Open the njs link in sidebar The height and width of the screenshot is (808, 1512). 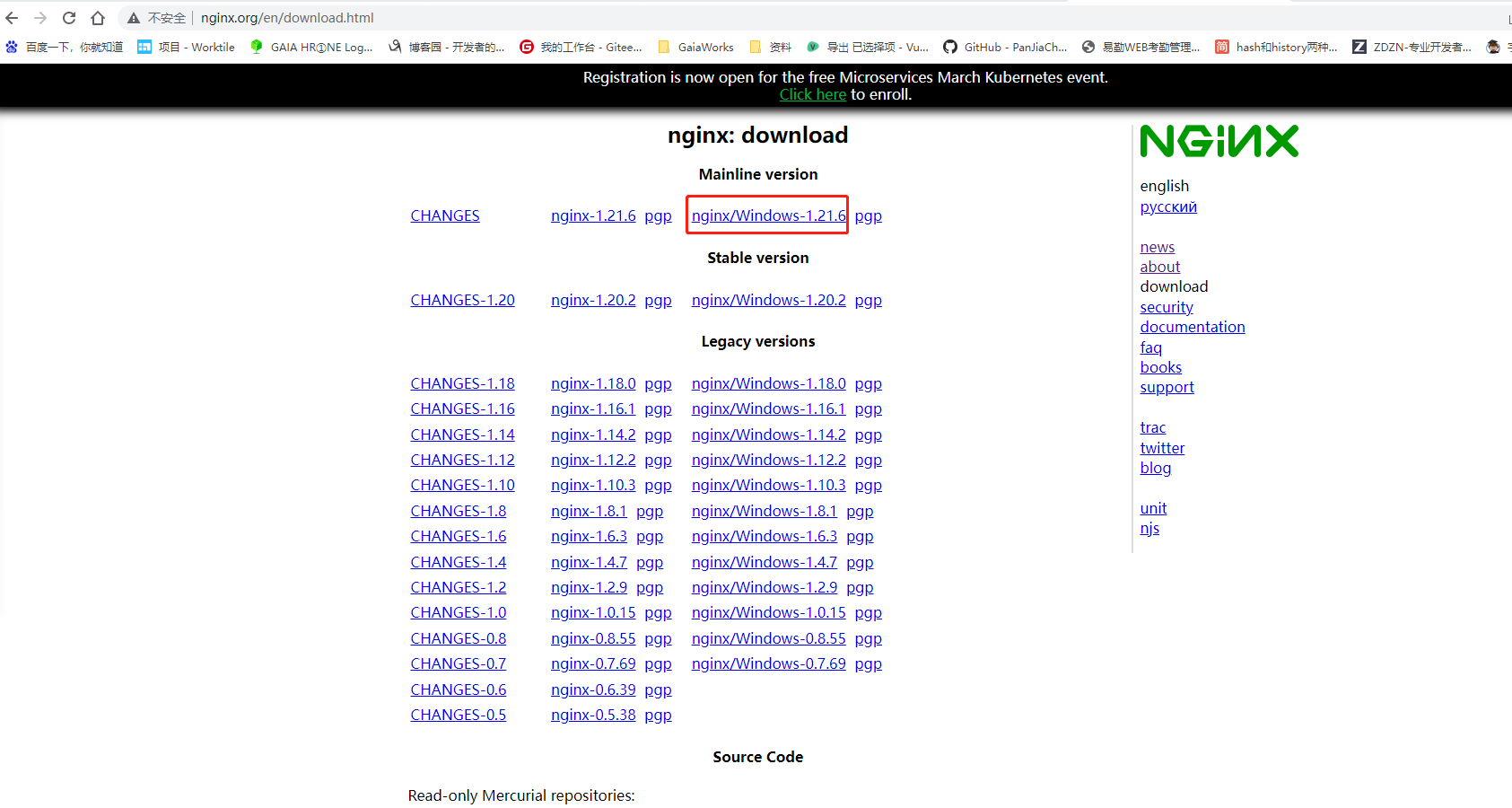point(1150,529)
